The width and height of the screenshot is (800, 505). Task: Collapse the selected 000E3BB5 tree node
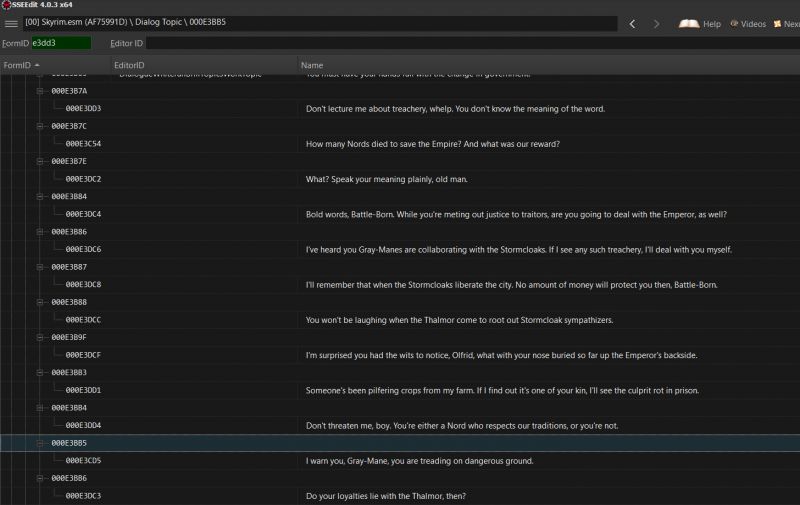(40, 443)
